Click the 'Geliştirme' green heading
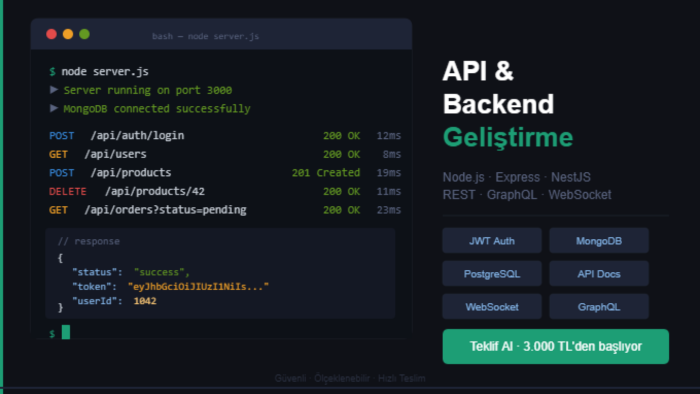700x394 pixels. coord(508,137)
